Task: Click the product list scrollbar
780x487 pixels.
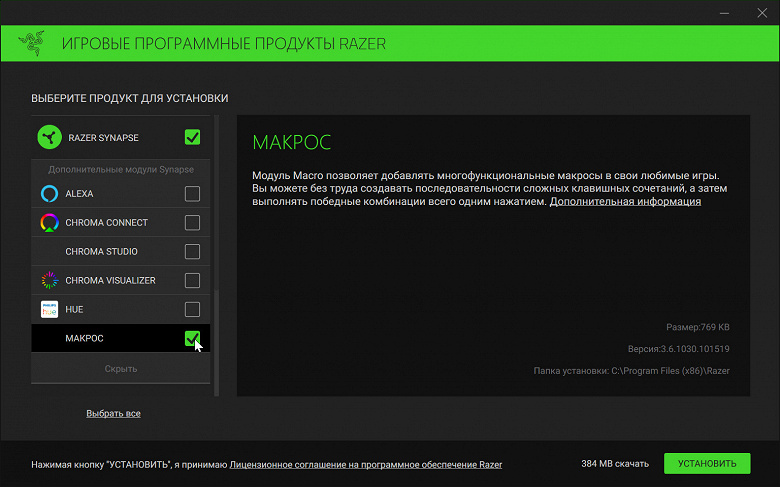Action: tap(216, 256)
